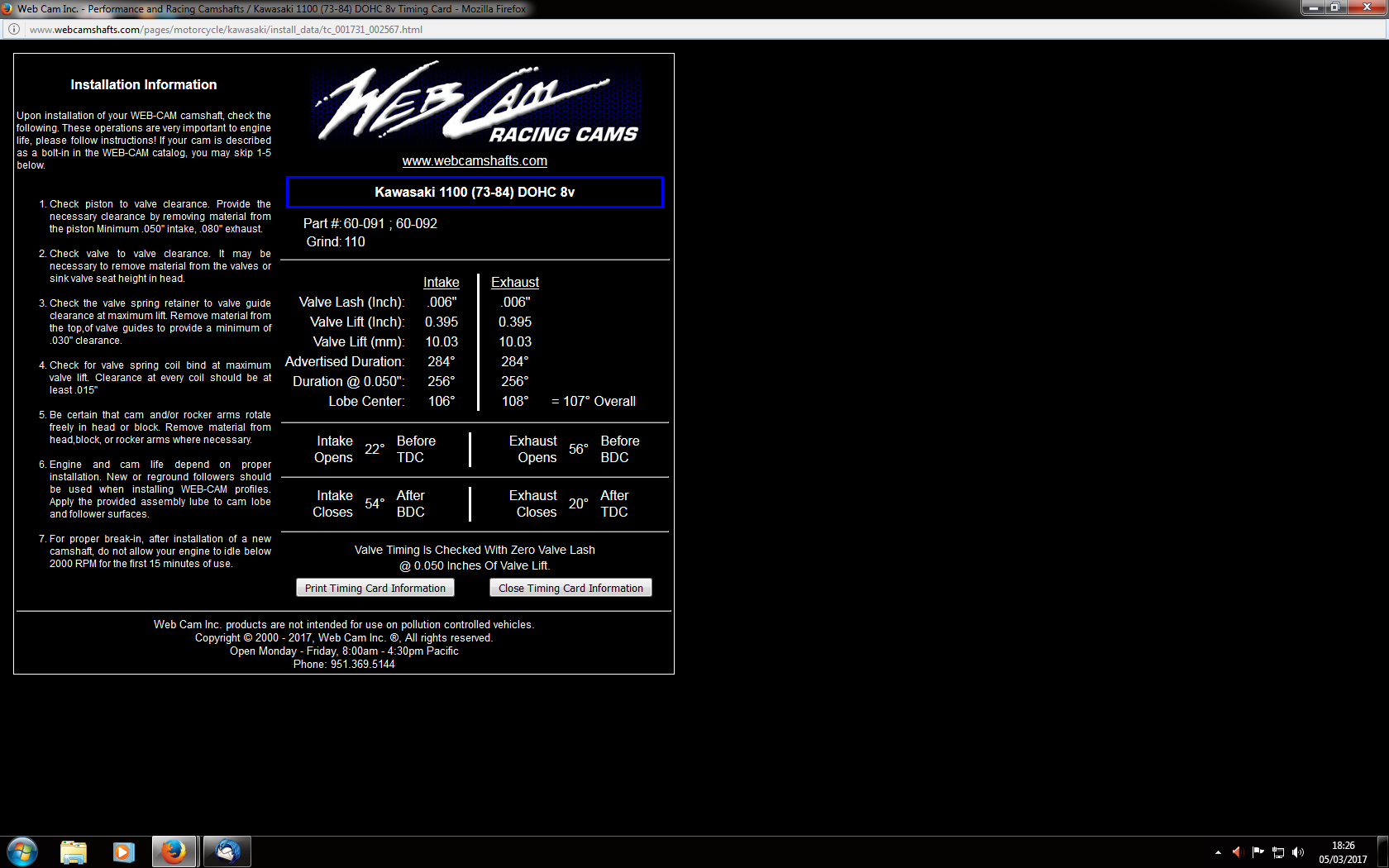1389x868 pixels.
Task: Click the site information icon in address bar
Action: click(x=14, y=29)
